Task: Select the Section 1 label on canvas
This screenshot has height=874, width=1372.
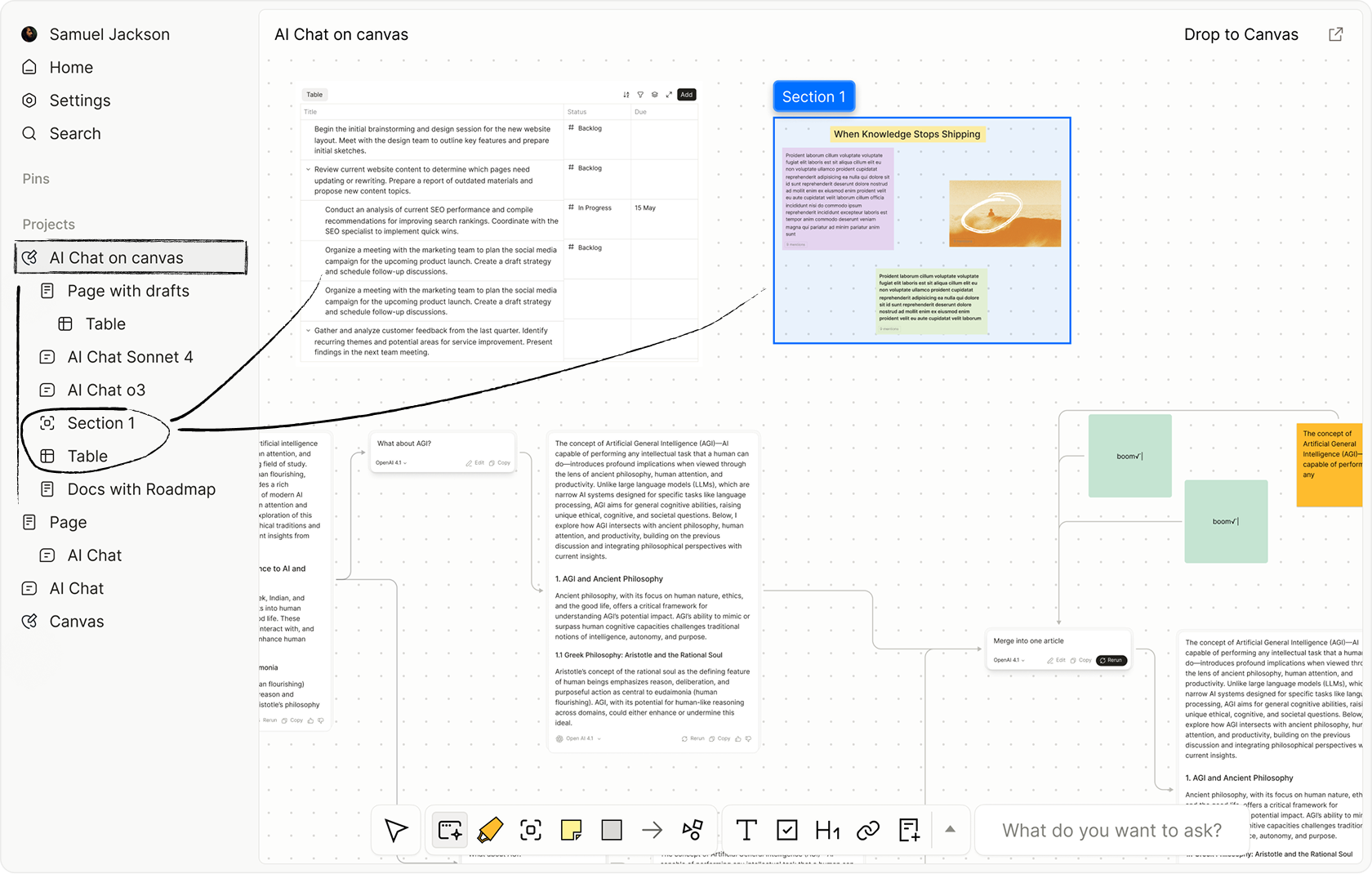Action: pos(813,96)
